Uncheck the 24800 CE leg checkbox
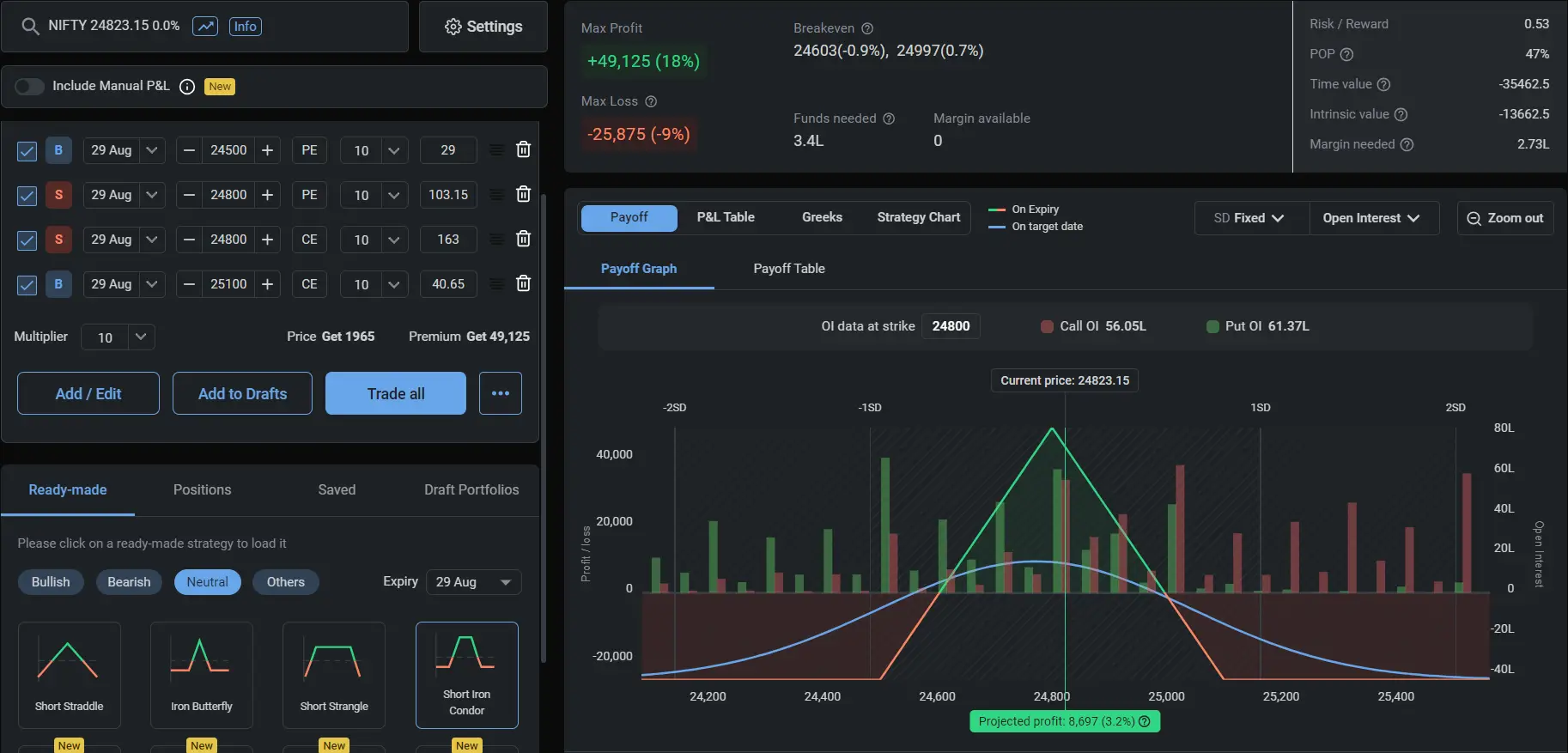Image resolution: width=1568 pixels, height=753 pixels. (27, 240)
